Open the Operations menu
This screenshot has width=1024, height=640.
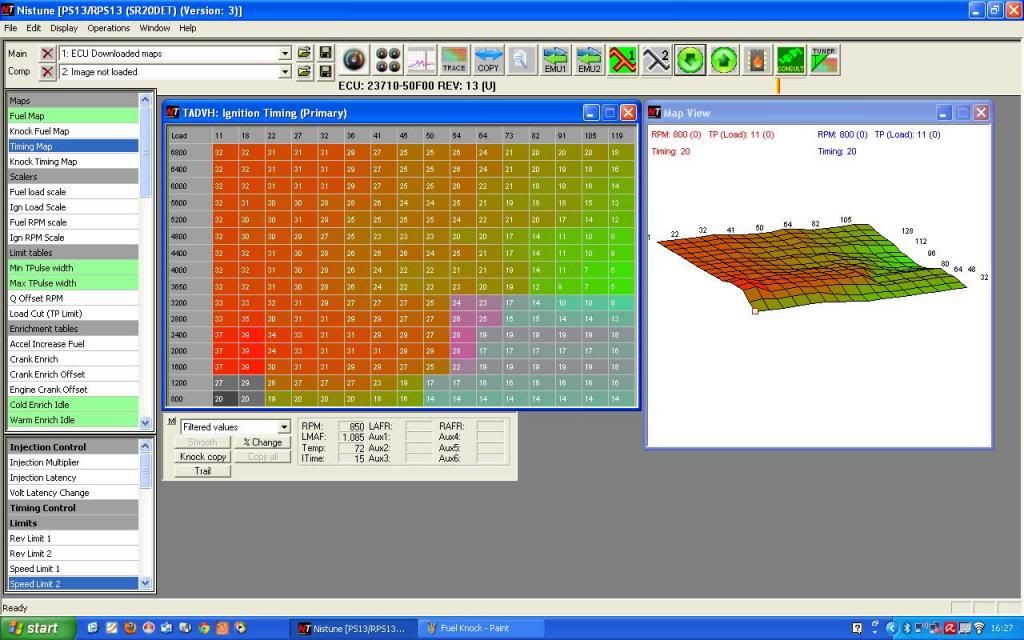tap(108, 28)
